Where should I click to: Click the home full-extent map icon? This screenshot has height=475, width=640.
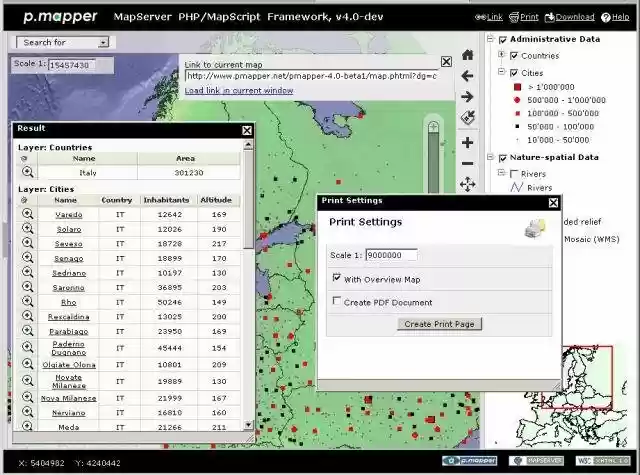[x=468, y=55]
